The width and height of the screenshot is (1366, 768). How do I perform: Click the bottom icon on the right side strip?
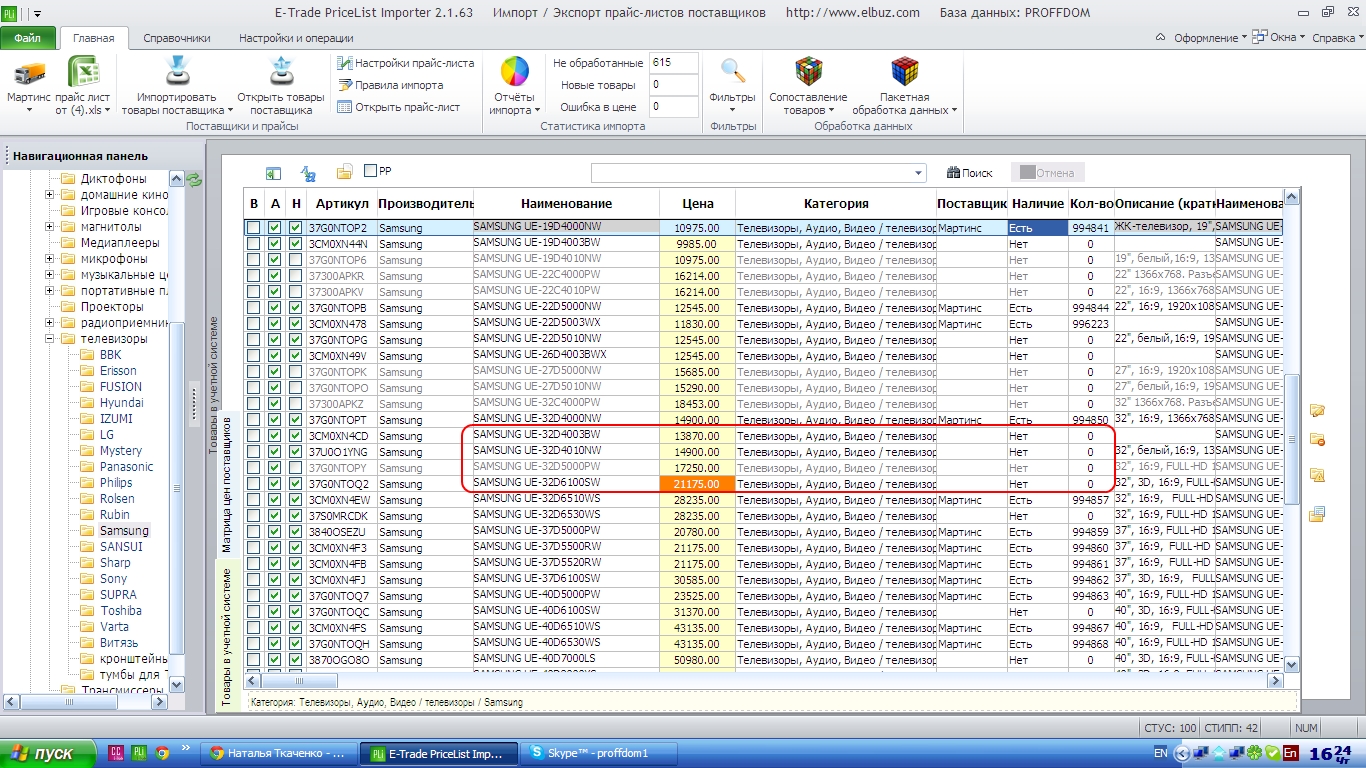(1317, 514)
